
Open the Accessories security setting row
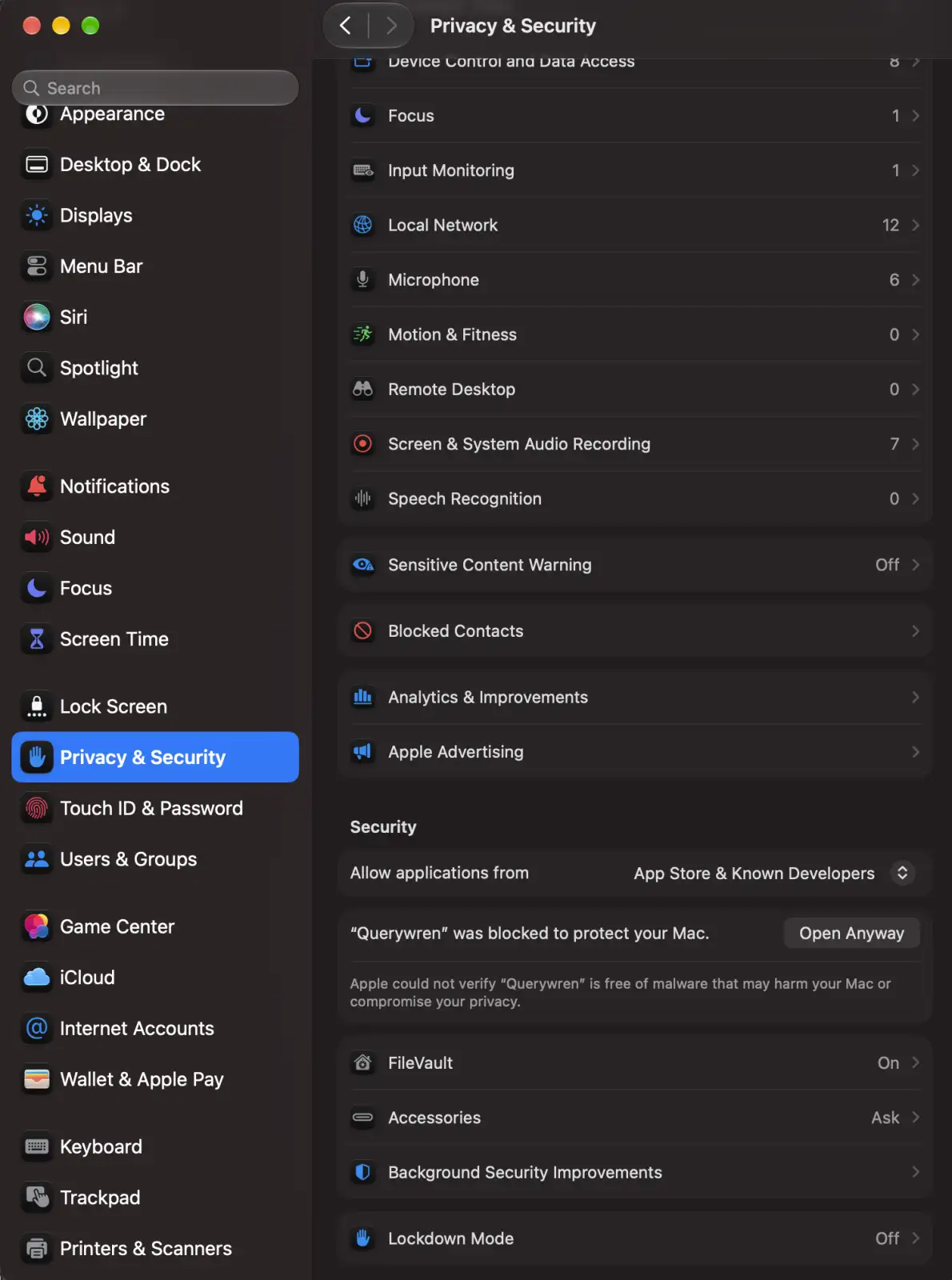pos(635,1118)
